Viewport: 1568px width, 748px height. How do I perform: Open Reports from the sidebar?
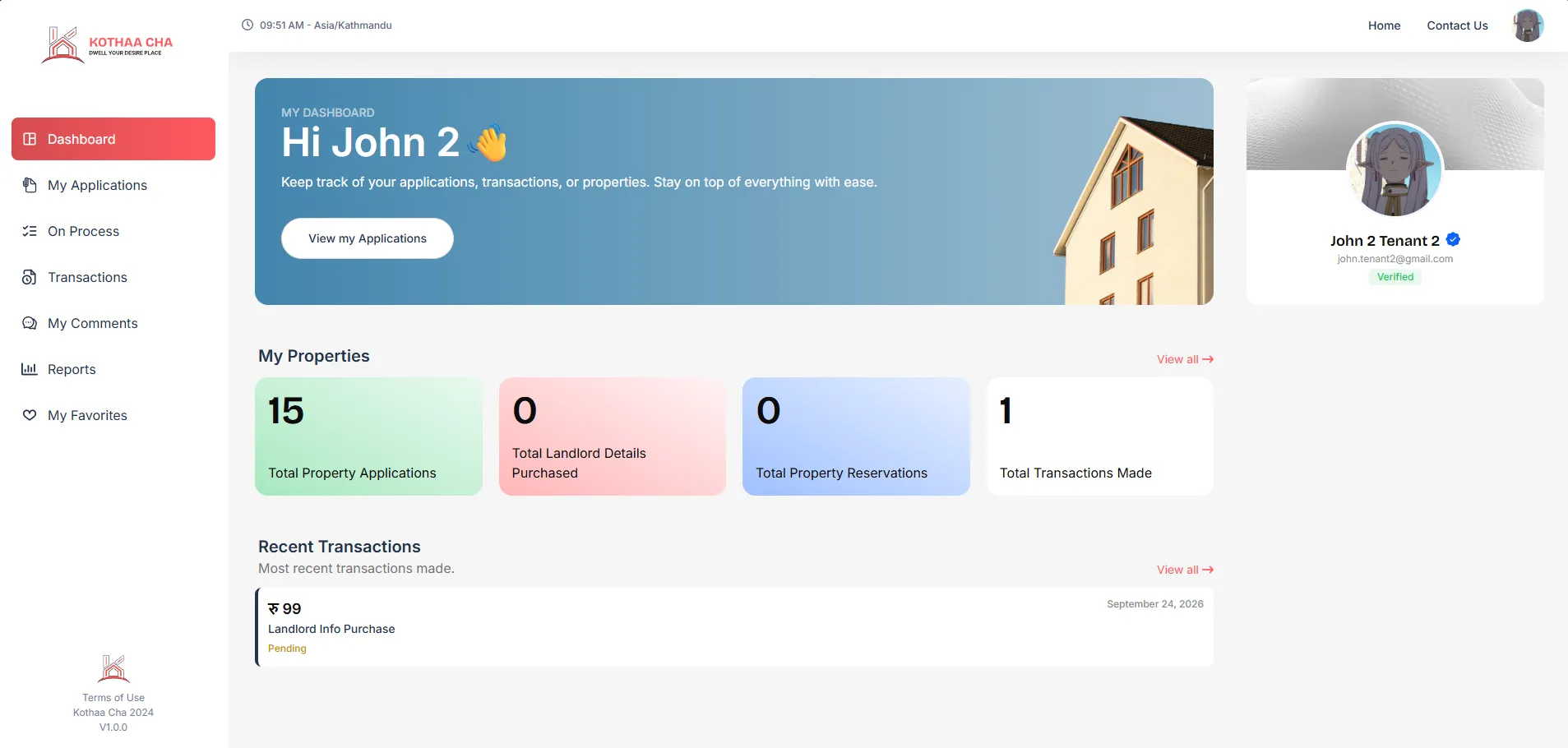(113, 369)
